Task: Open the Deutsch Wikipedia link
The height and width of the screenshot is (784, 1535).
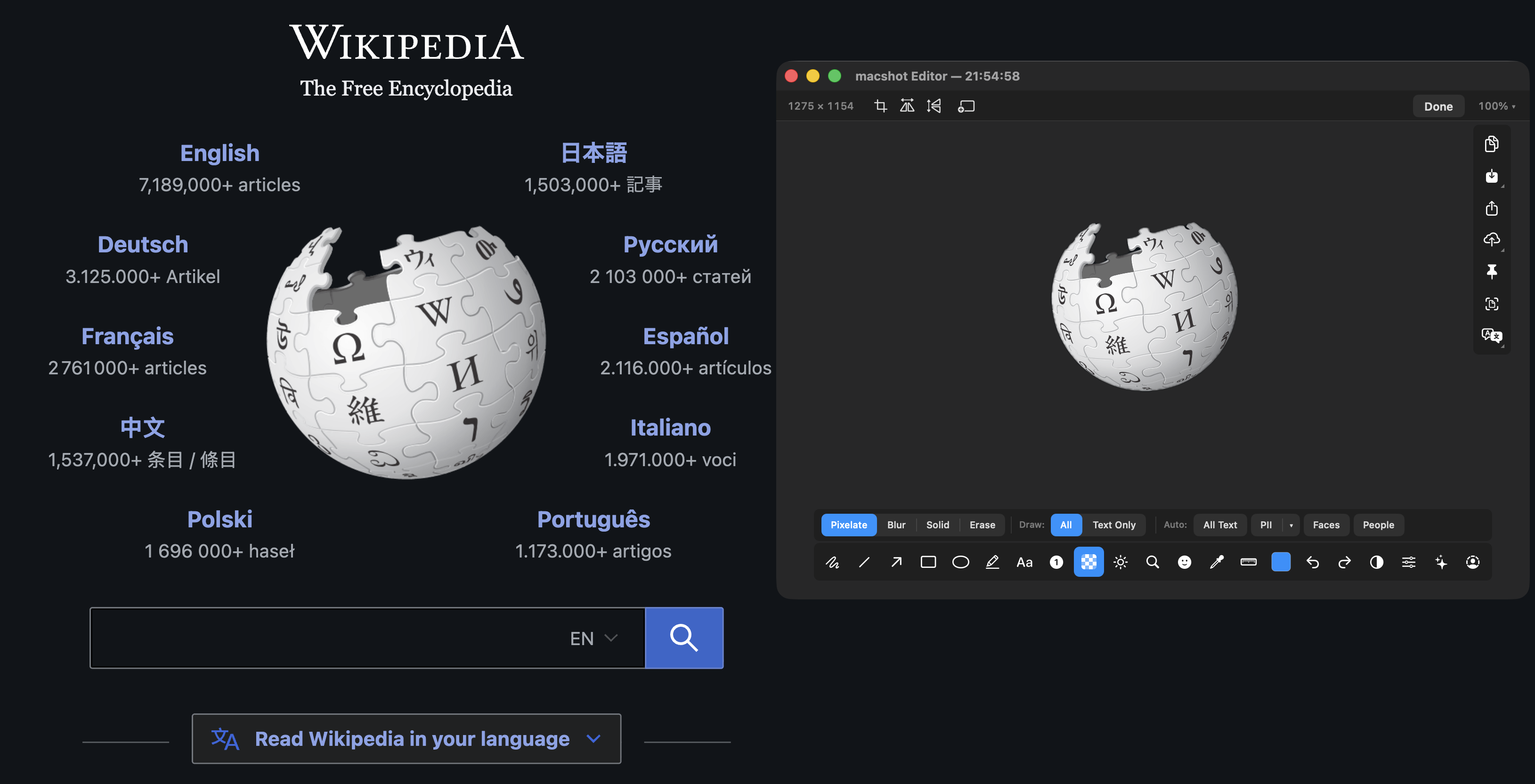Action: coord(143,245)
